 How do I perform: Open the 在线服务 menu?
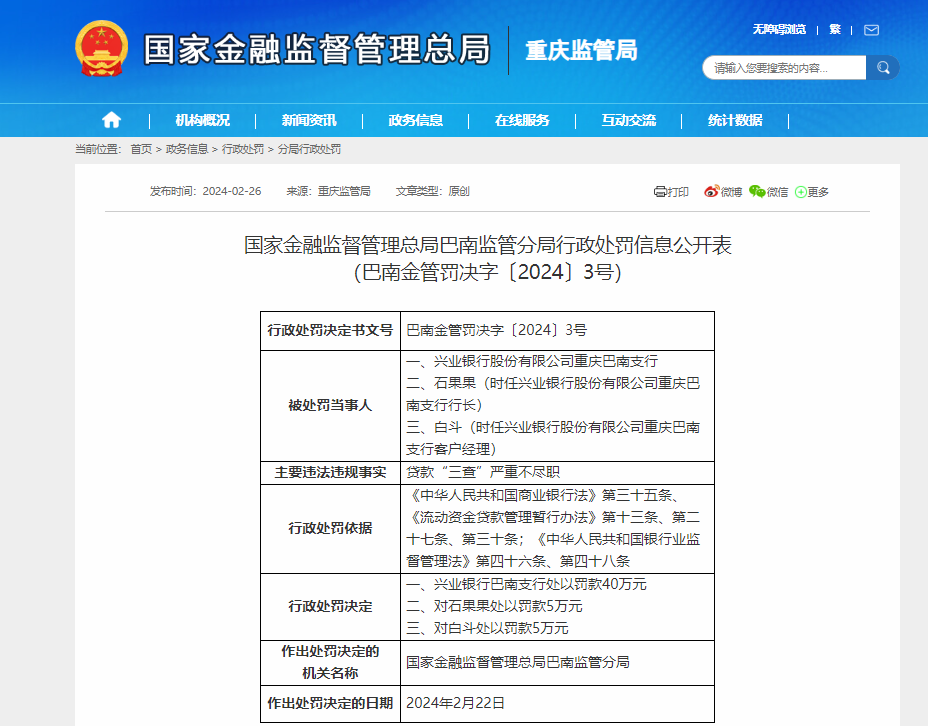tap(524, 120)
